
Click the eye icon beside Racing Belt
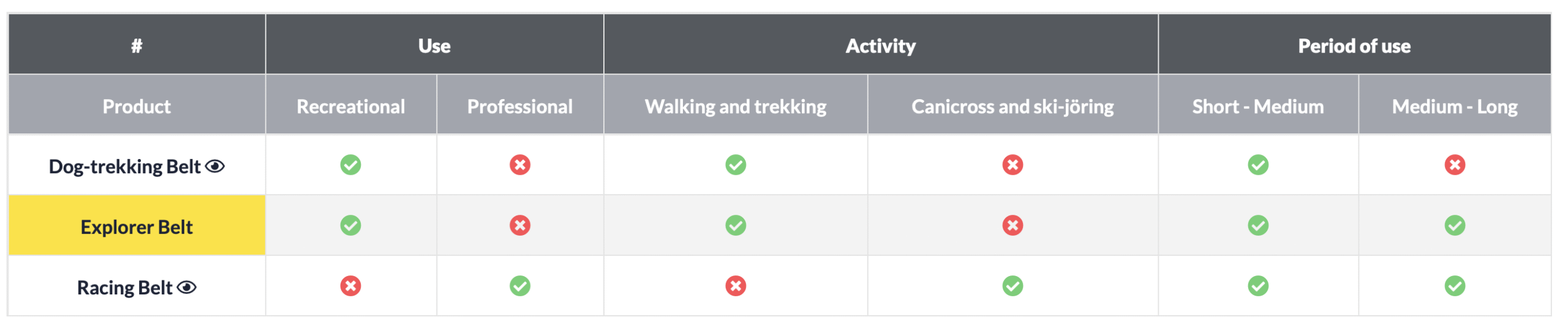(x=187, y=287)
